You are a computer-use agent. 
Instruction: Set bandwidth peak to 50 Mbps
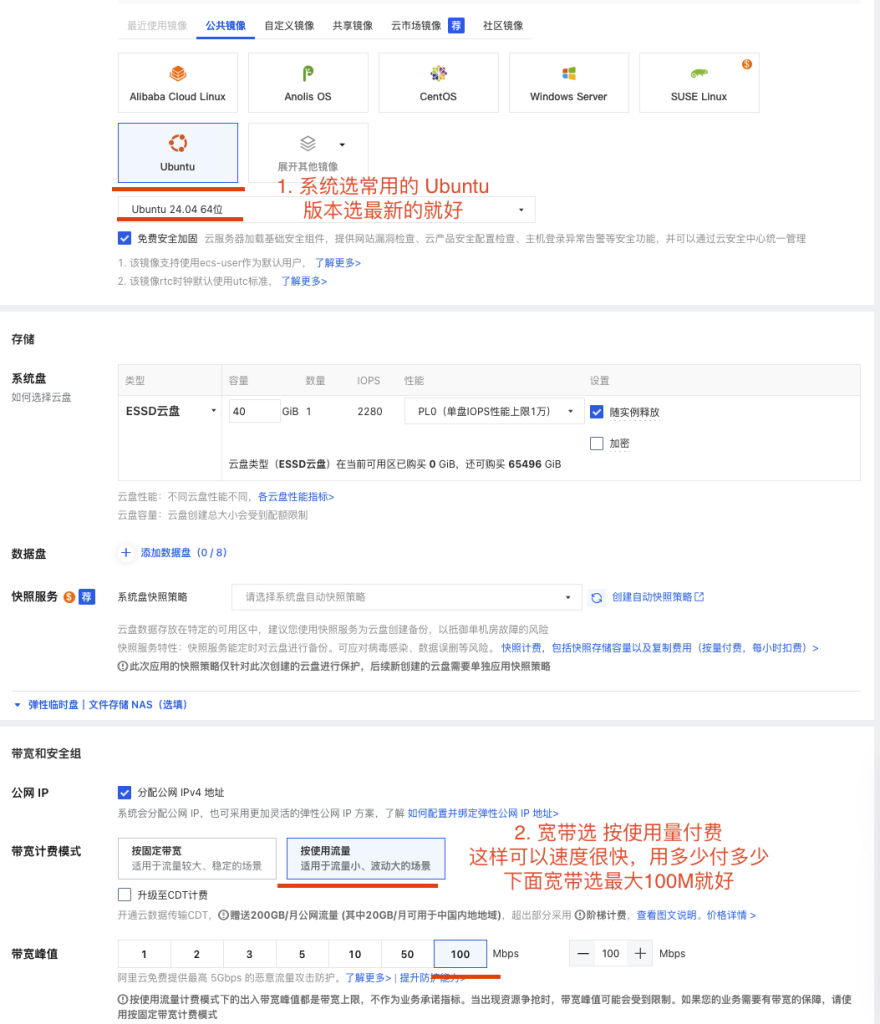click(407, 953)
